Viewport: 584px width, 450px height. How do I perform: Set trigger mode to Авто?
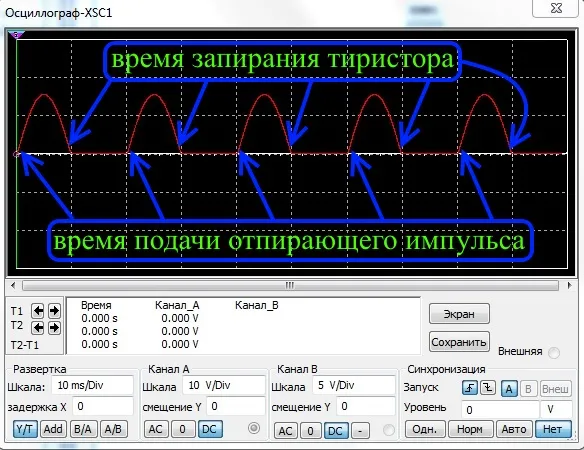pos(514,430)
